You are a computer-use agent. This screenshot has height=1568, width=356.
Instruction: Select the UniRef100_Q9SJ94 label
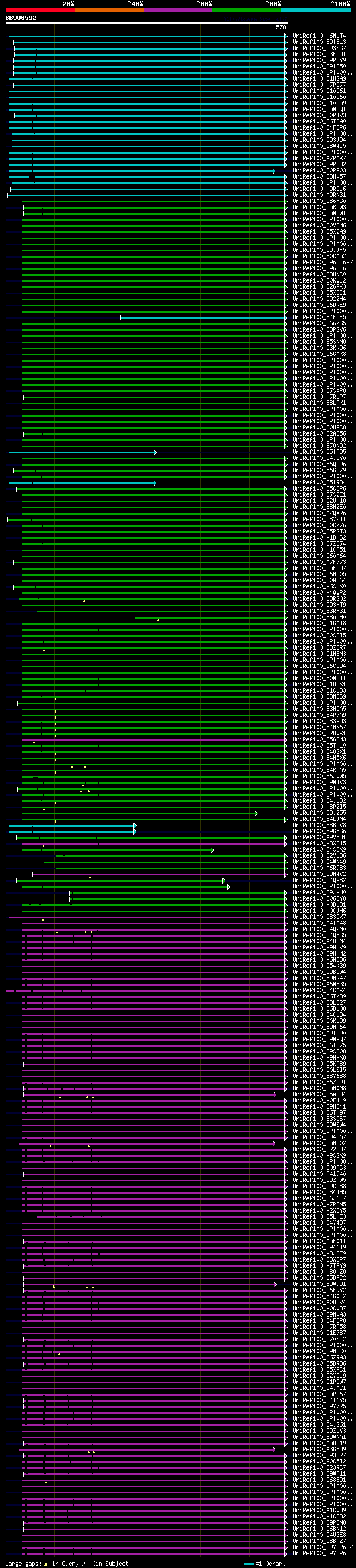coord(319,140)
